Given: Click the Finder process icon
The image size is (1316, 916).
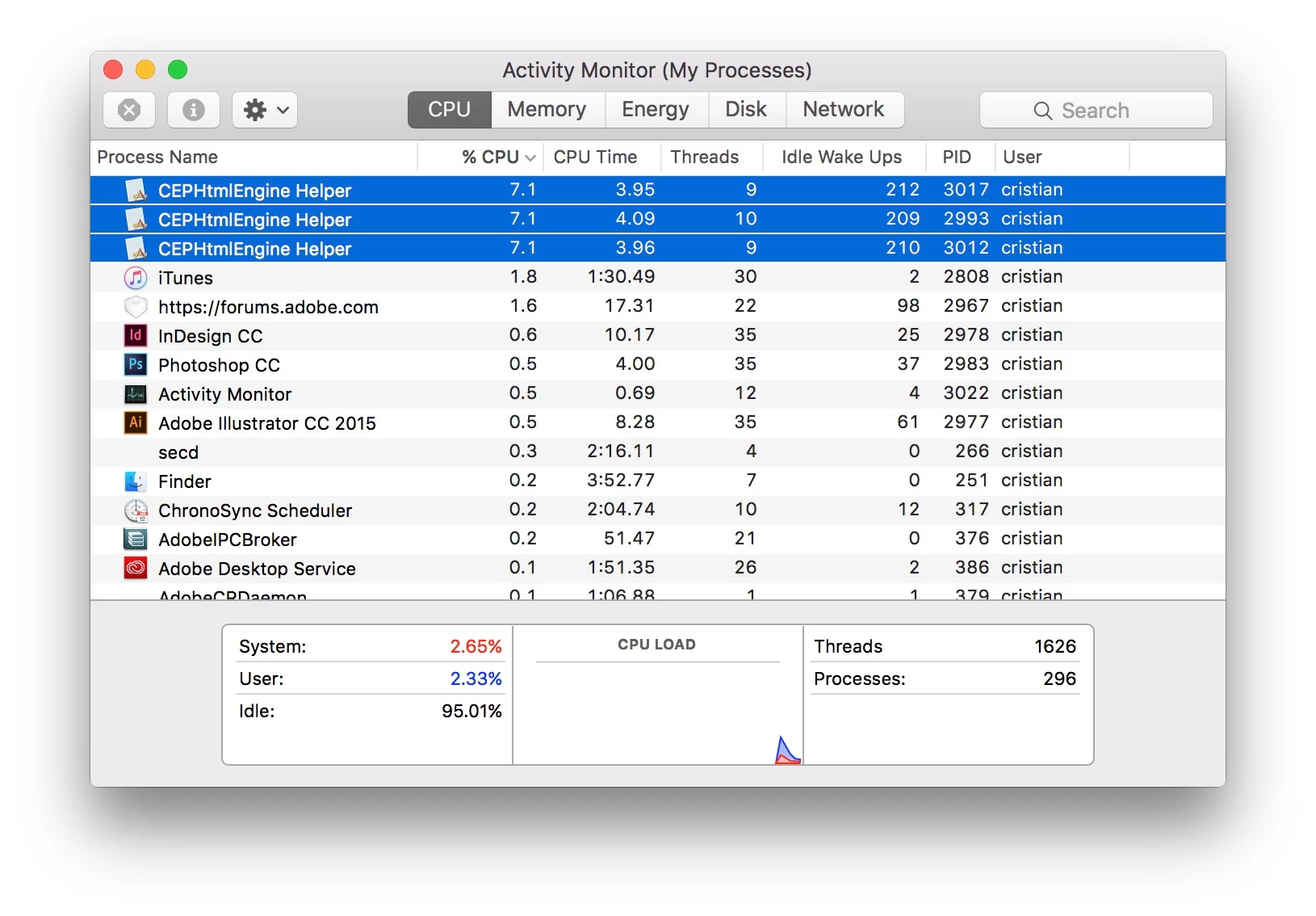Looking at the screenshot, I should 136,481.
